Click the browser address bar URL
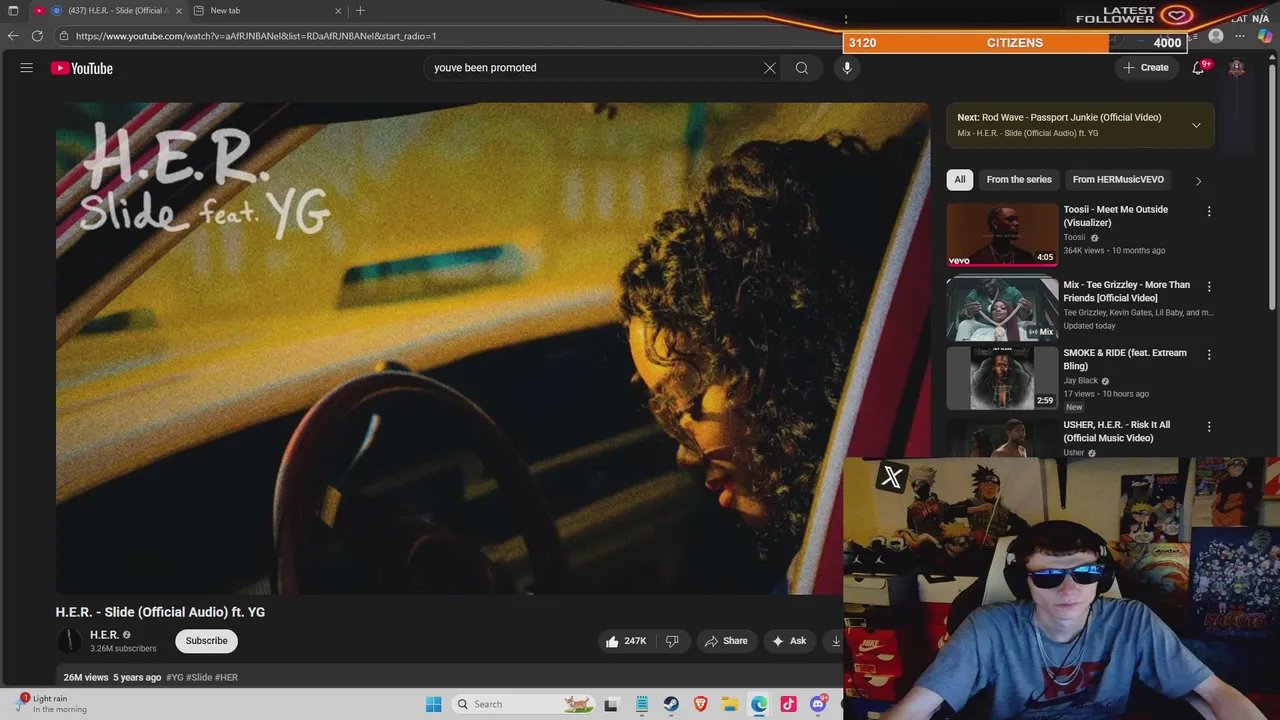Screen dimensions: 1280x720 pos(256,36)
